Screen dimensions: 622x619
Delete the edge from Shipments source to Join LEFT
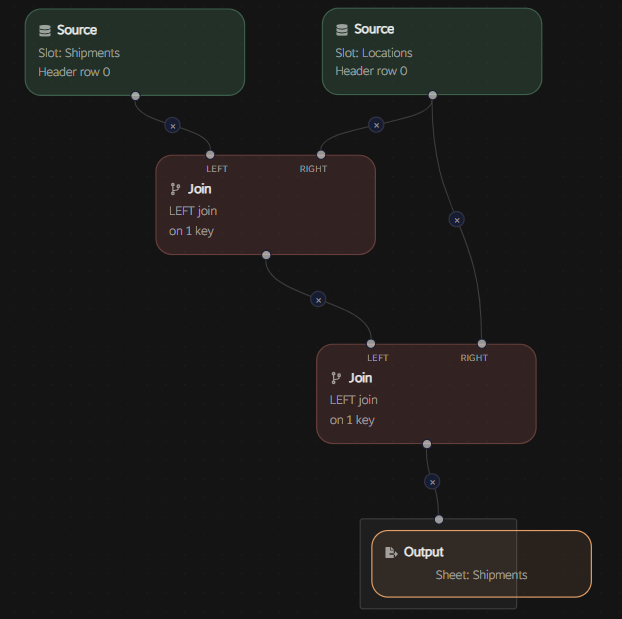pyautogui.click(x=173, y=126)
